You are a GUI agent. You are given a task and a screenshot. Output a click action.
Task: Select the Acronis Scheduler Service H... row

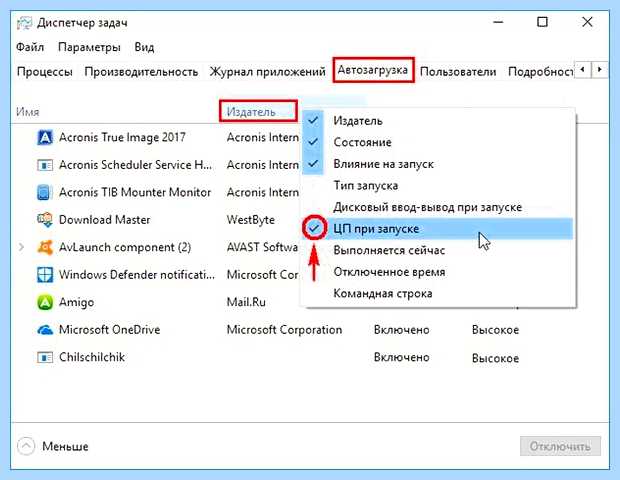(136, 165)
